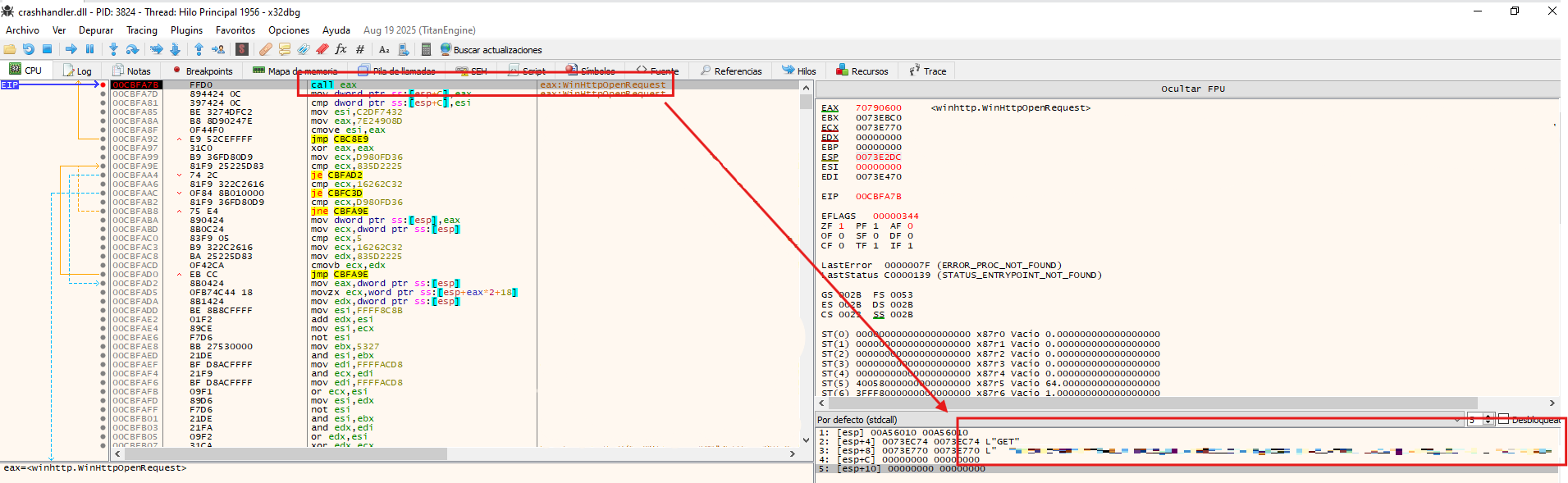
Task: Click the Functions fx toolbar icon
Action: coord(341,49)
